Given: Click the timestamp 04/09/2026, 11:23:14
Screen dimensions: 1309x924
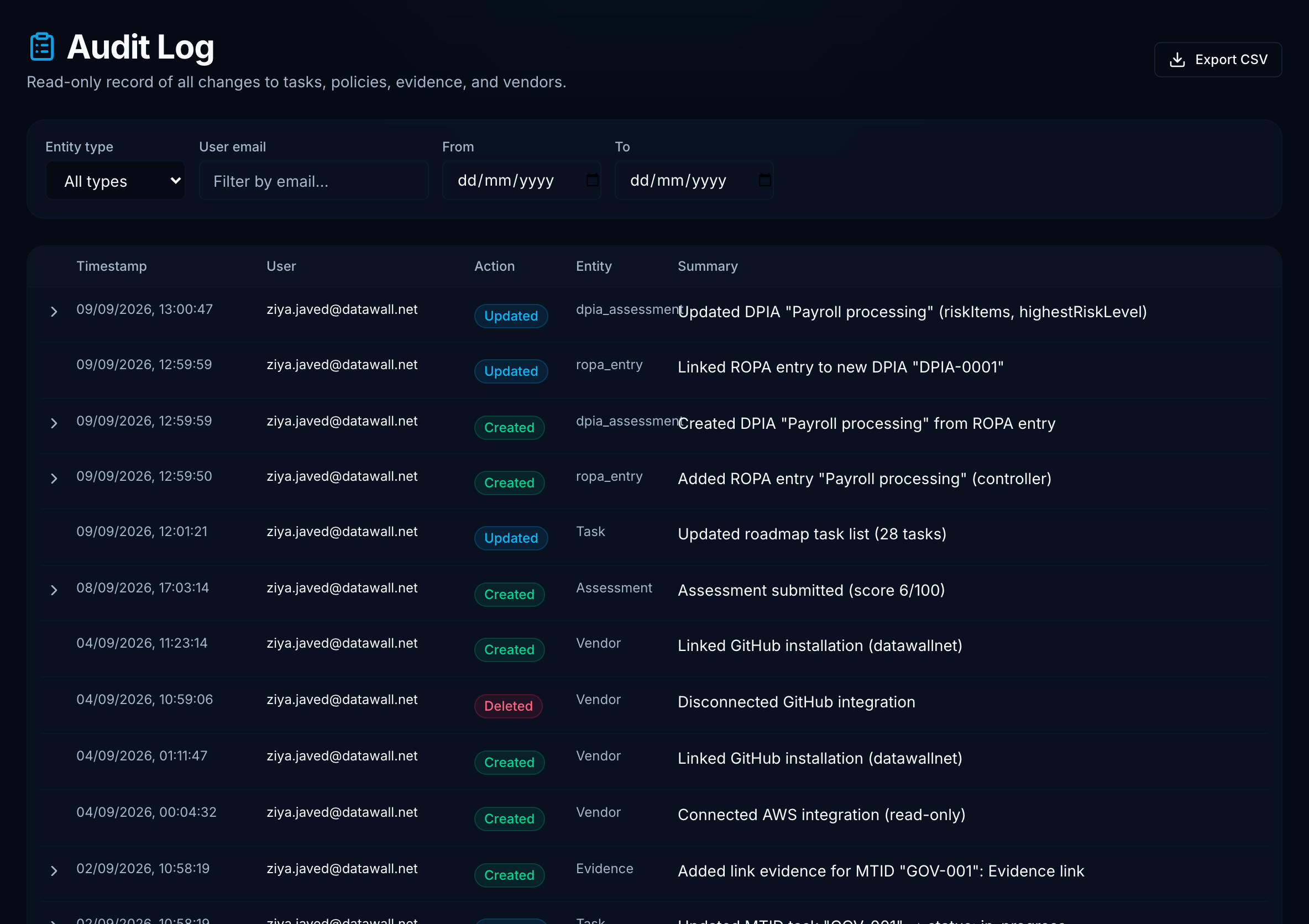Looking at the screenshot, I should 142,644.
